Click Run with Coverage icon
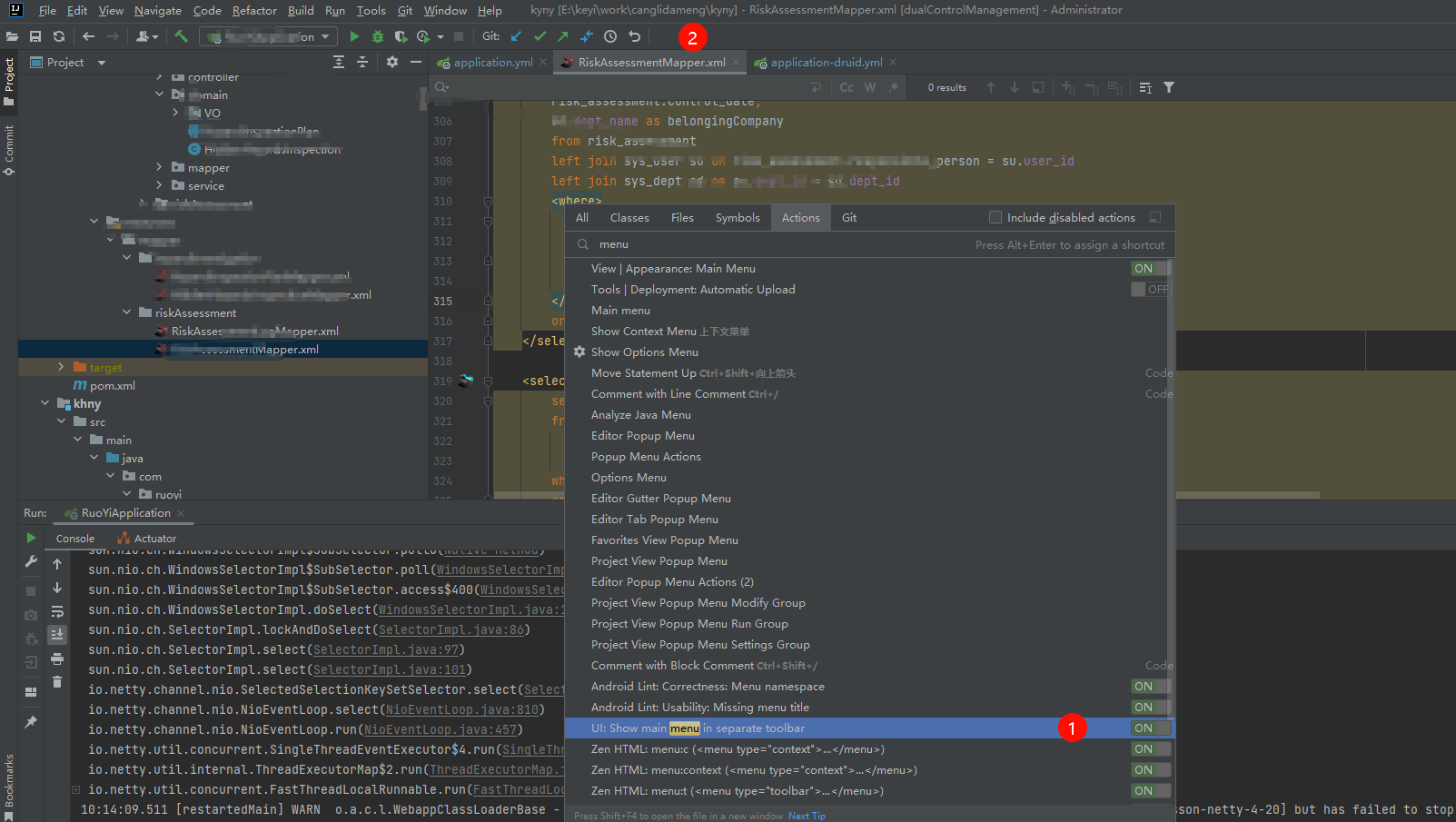Viewport: 1456px width, 822px height. tap(401, 36)
